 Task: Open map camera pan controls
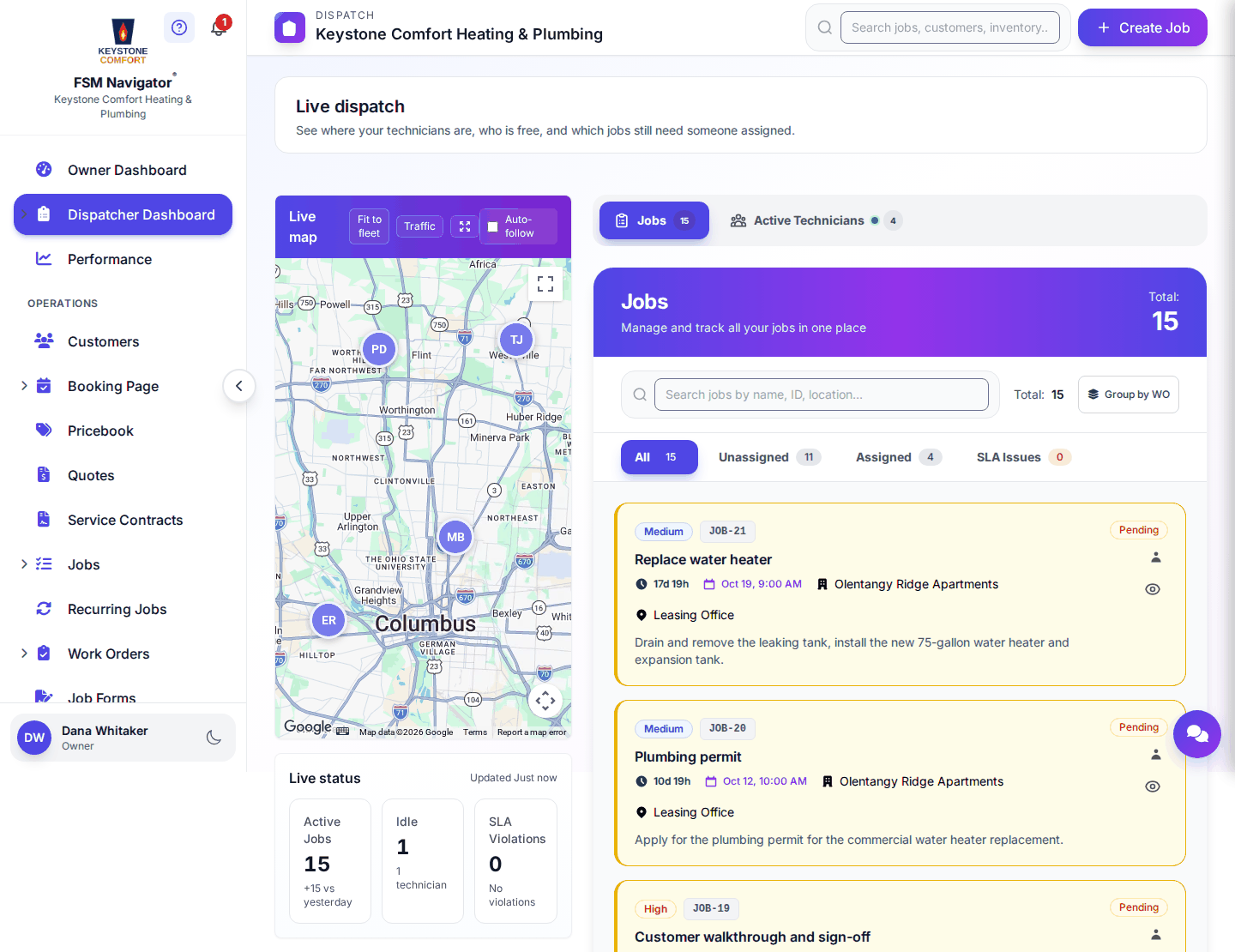pos(545,701)
